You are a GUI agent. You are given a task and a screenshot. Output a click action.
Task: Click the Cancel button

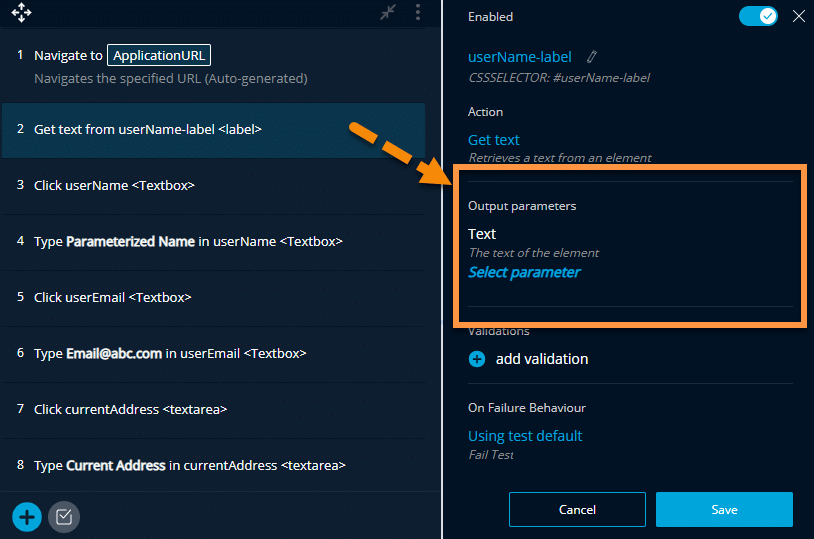(x=577, y=509)
